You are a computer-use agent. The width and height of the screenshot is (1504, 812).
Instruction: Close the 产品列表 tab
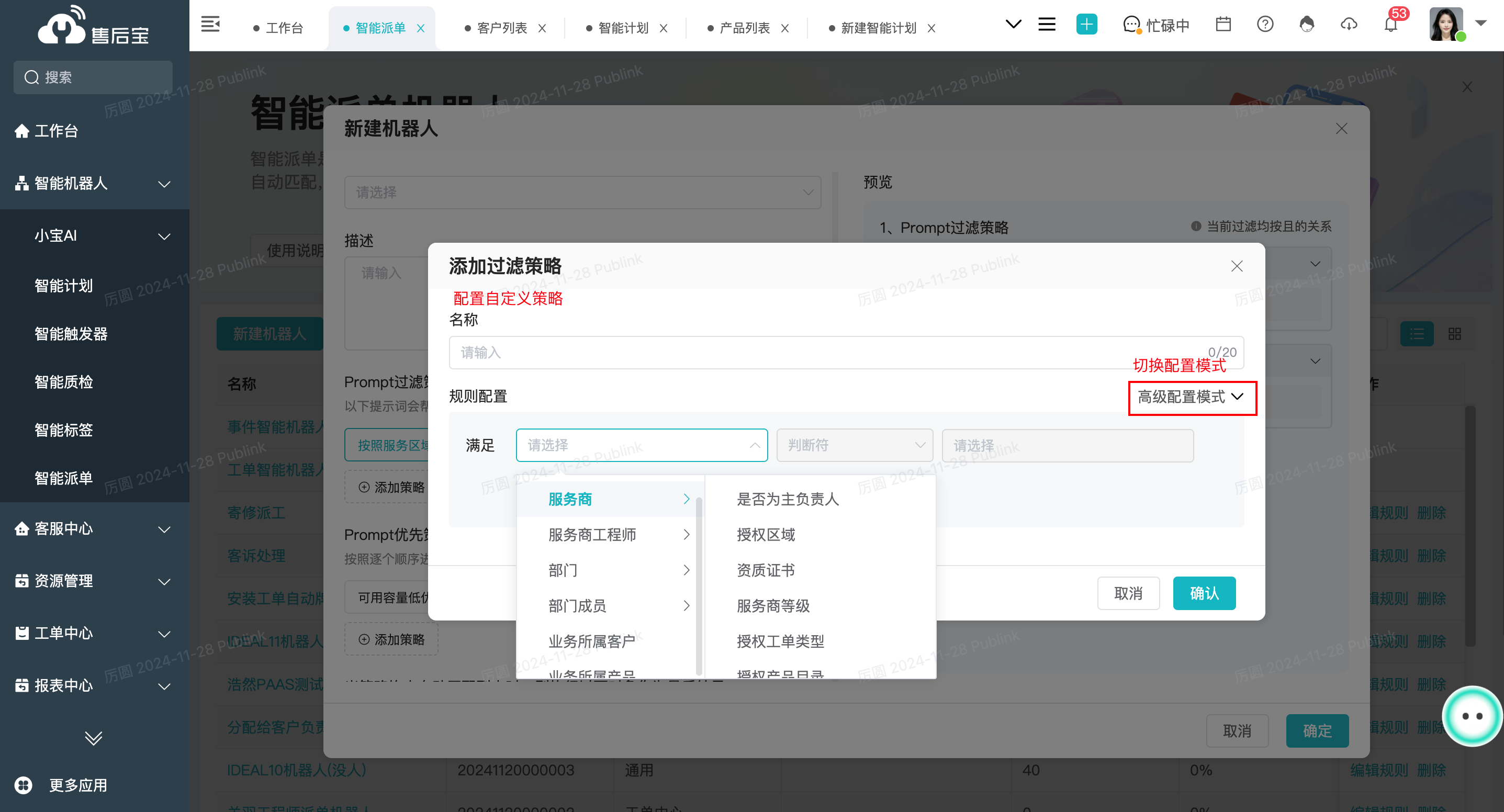tap(784, 28)
